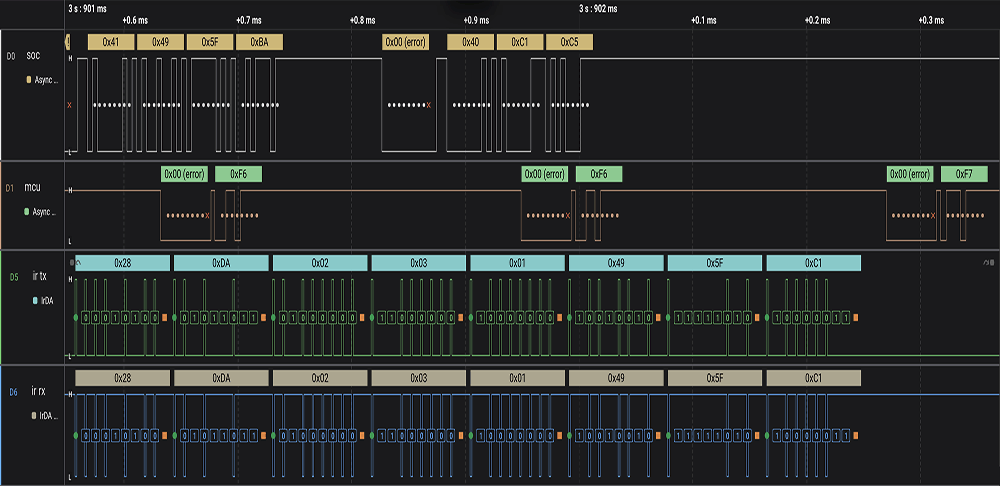Click the 0xDA bubble on ir tx row

click(x=221, y=263)
